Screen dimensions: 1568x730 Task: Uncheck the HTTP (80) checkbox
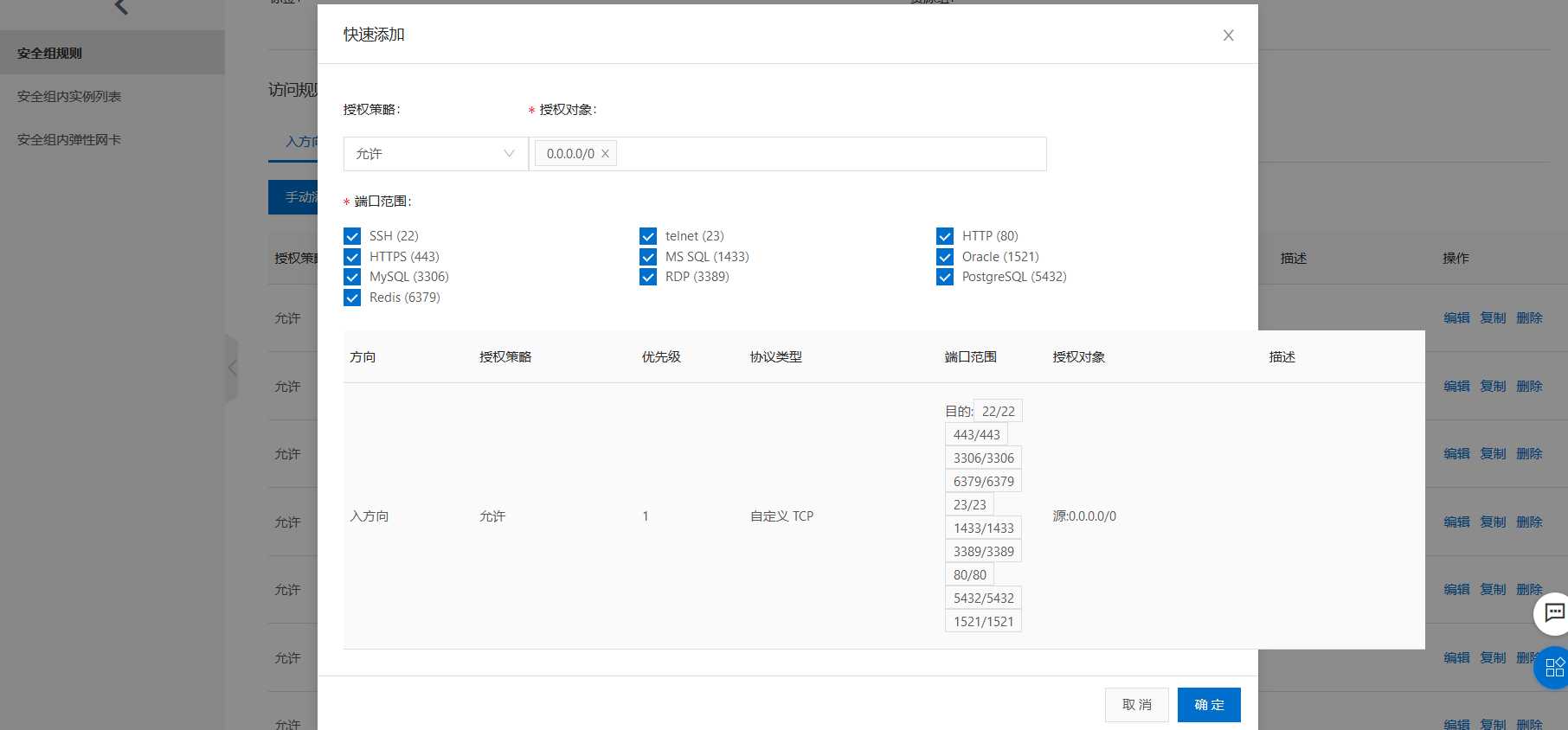tap(945, 236)
